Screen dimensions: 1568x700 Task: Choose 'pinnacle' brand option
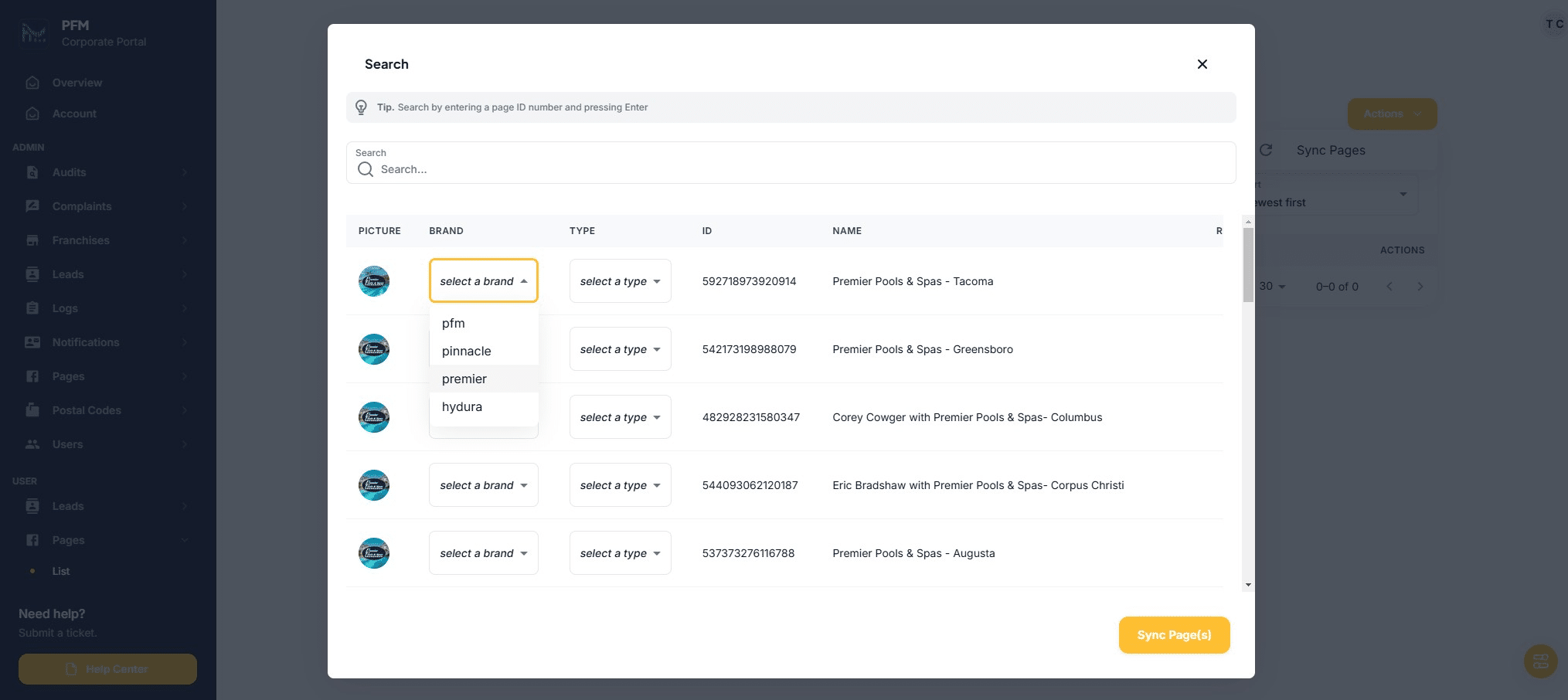click(466, 351)
